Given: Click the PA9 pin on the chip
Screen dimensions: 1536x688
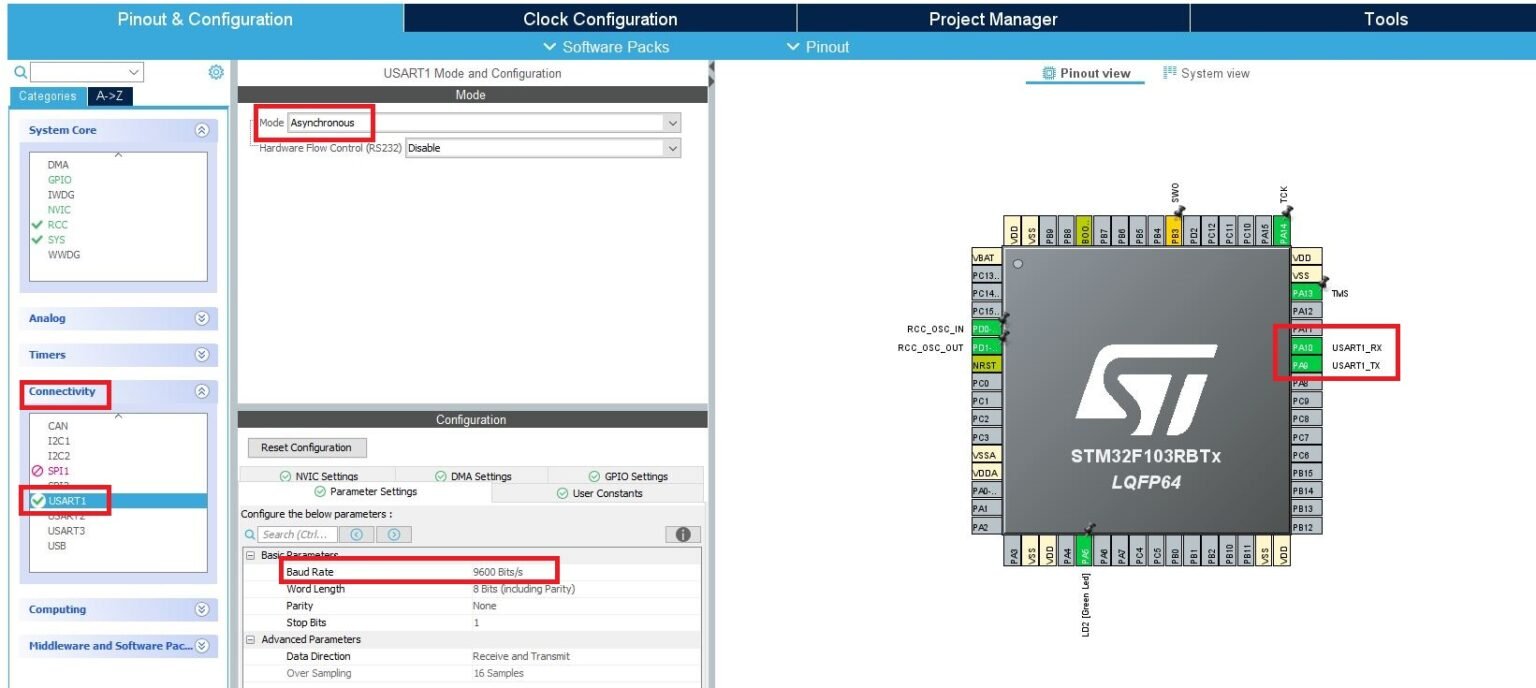Looking at the screenshot, I should tap(1302, 365).
